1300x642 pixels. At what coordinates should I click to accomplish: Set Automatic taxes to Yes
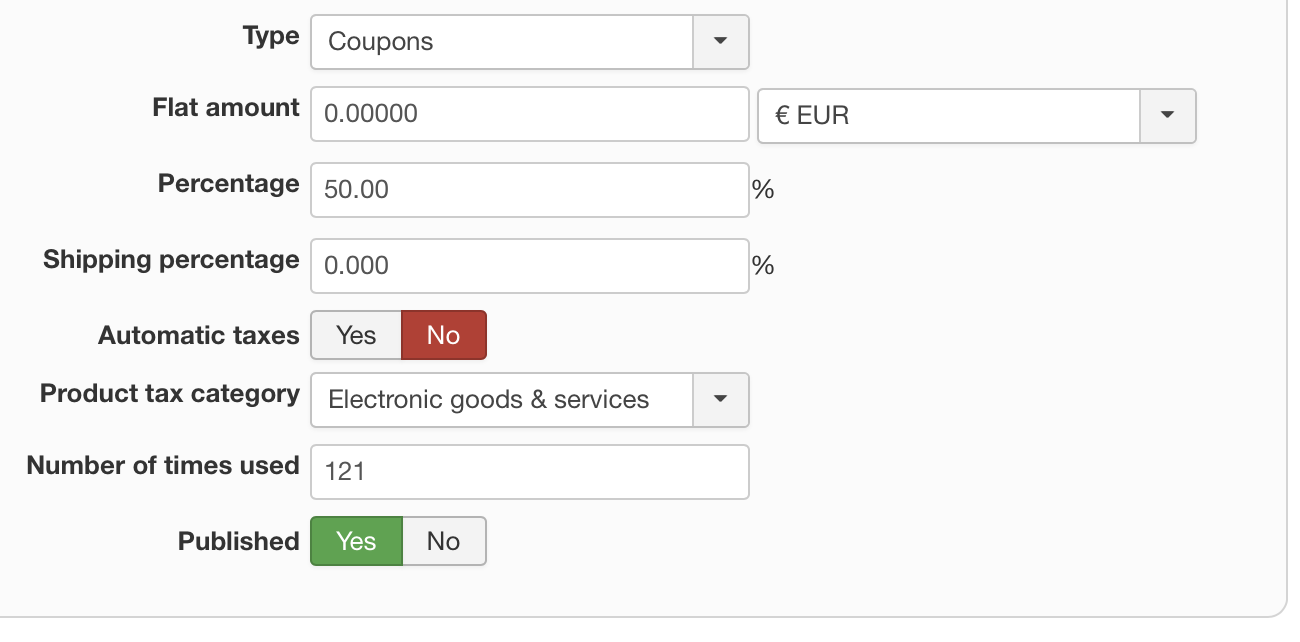[356, 335]
